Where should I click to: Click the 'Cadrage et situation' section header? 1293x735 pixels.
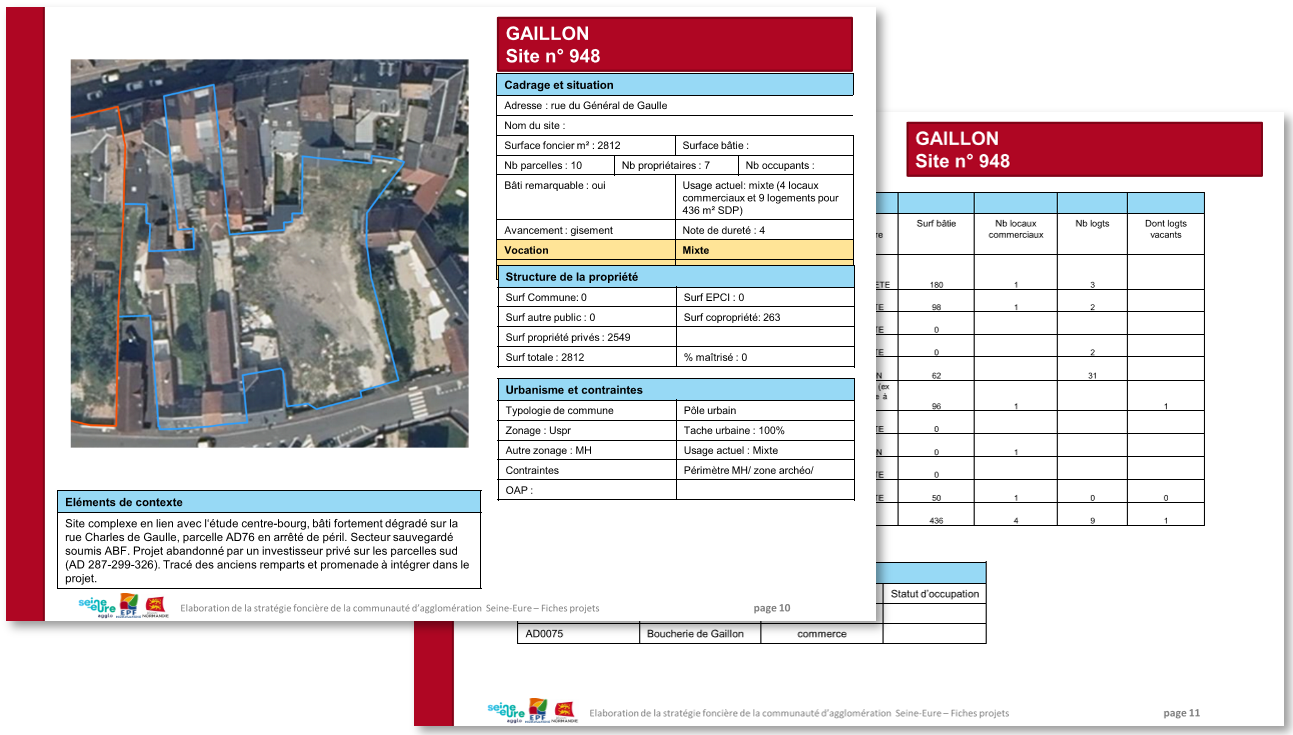(x=675, y=85)
